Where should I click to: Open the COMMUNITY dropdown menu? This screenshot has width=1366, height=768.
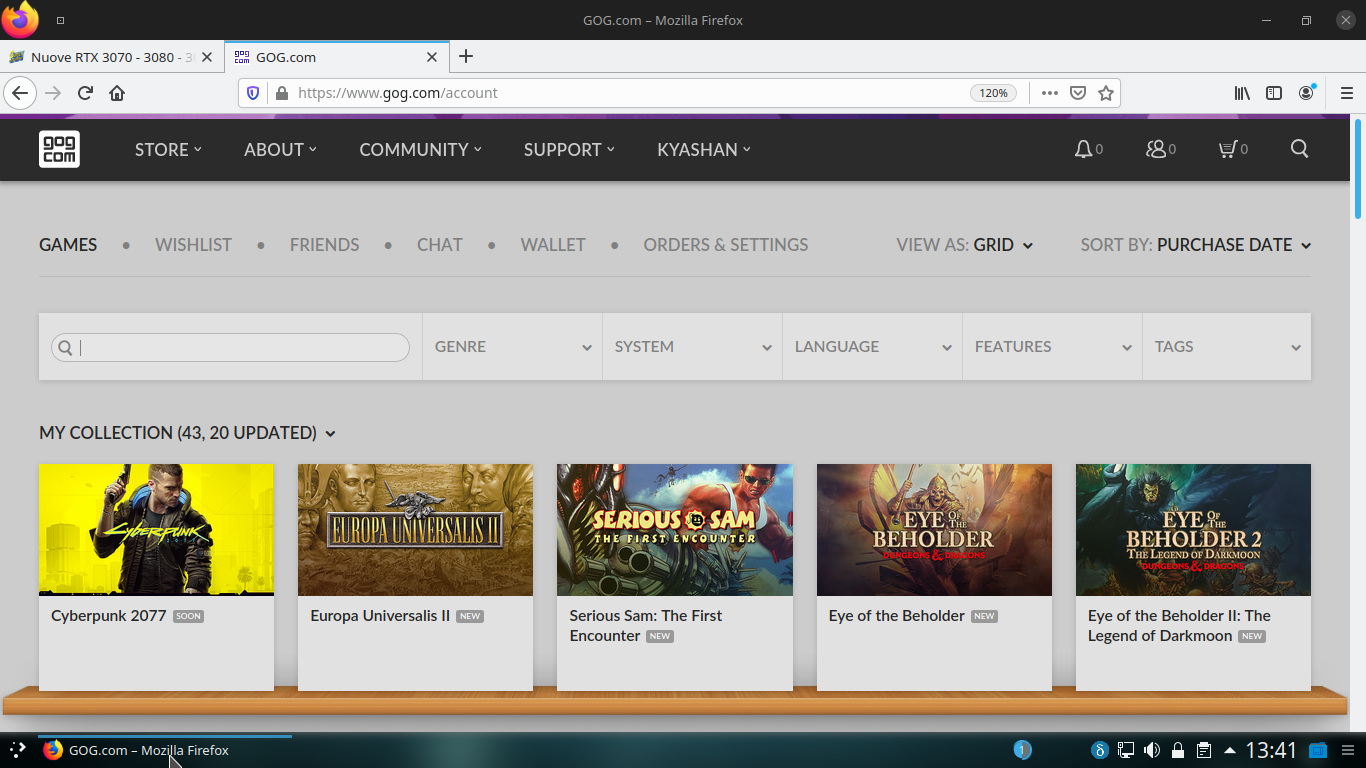[x=420, y=149]
